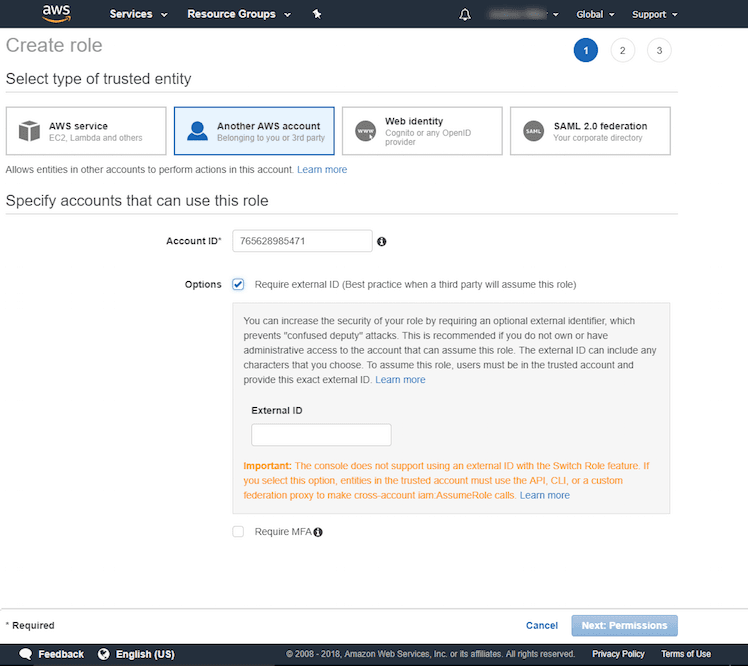This screenshot has width=748, height=666.
Task: Click the globe language icon in footer
Action: pyautogui.click(x=104, y=654)
